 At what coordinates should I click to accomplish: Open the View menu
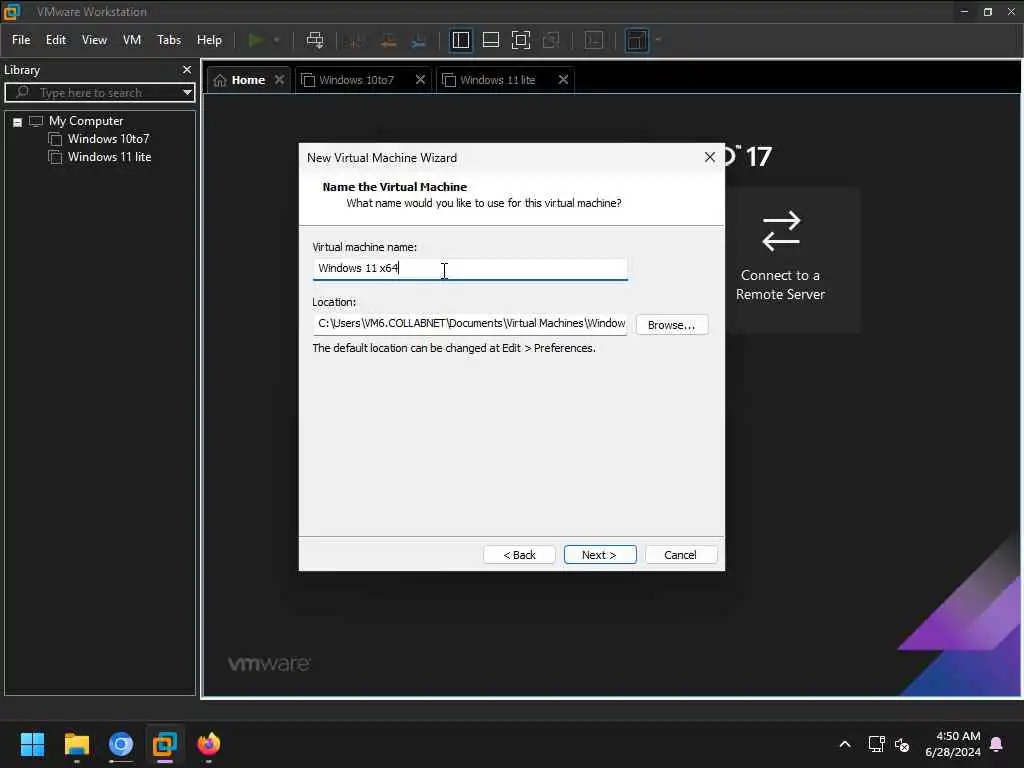[x=94, y=40]
